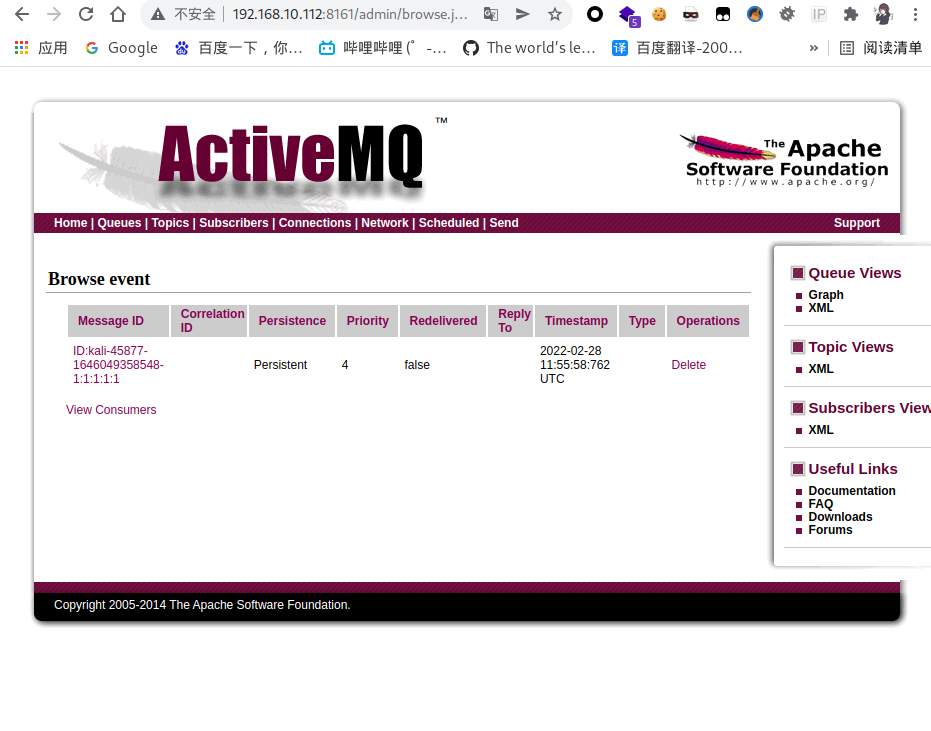The width and height of the screenshot is (931, 731).
Task: Open the blue round avatar extension icon
Action: (x=755, y=14)
